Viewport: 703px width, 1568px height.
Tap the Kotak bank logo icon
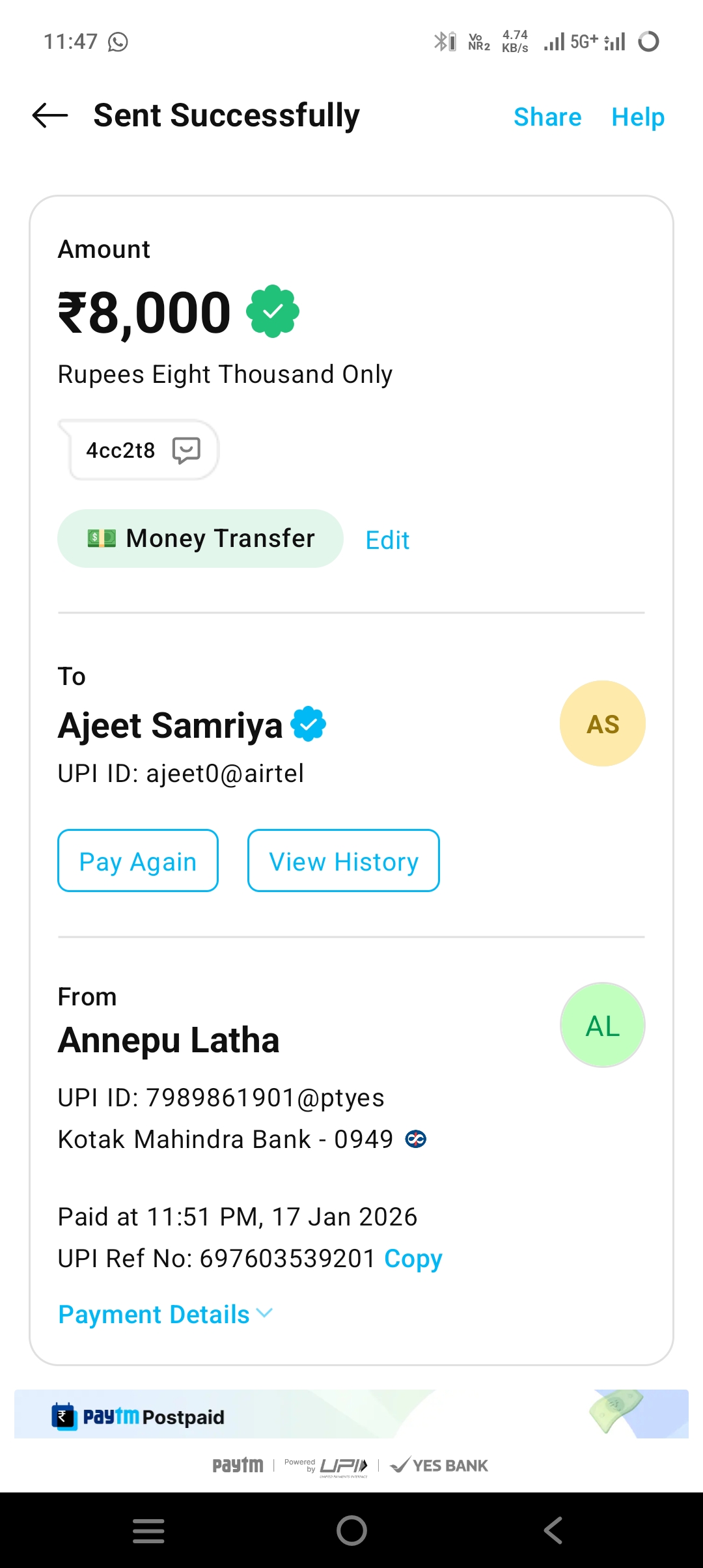[x=416, y=1139]
